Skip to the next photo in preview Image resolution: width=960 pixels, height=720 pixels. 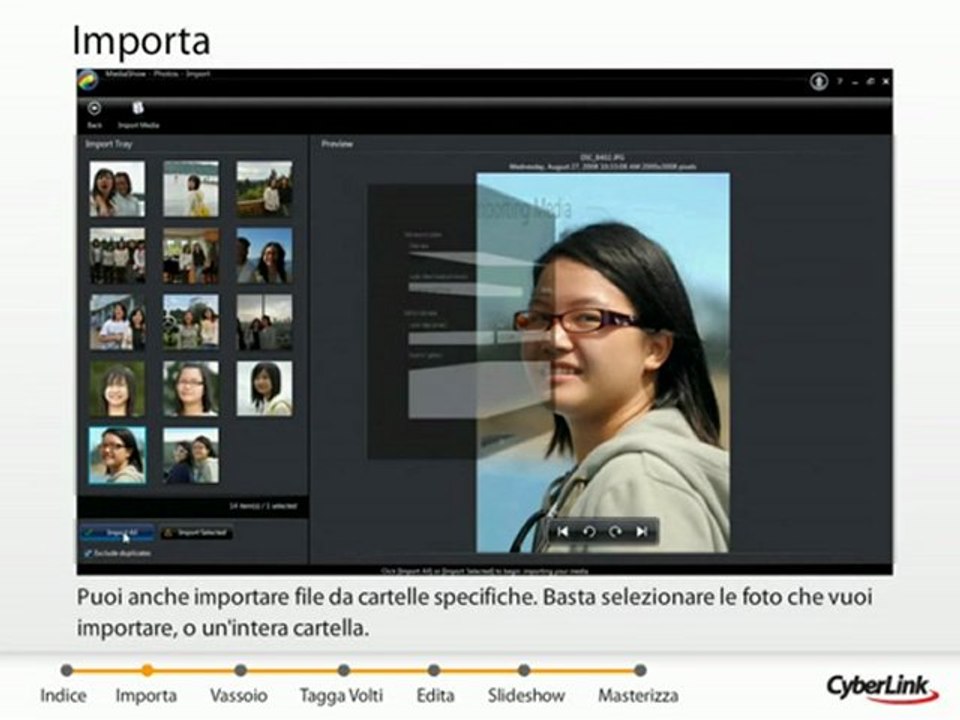pyautogui.click(x=642, y=531)
